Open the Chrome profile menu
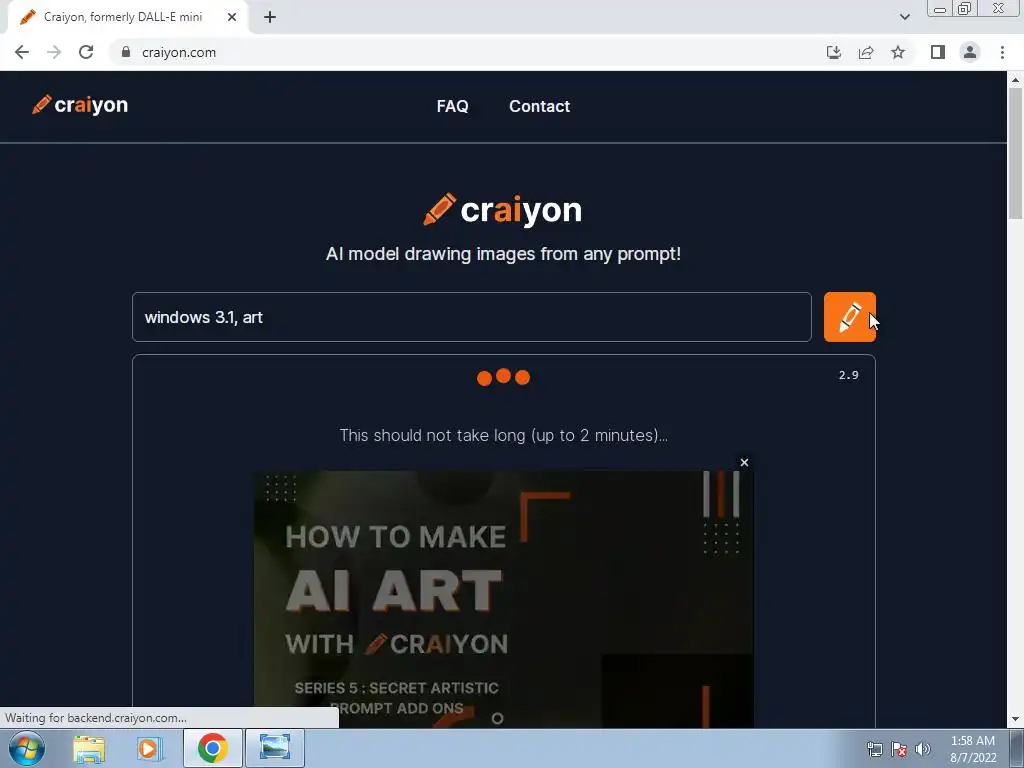Viewport: 1024px width, 768px height. 970,52
